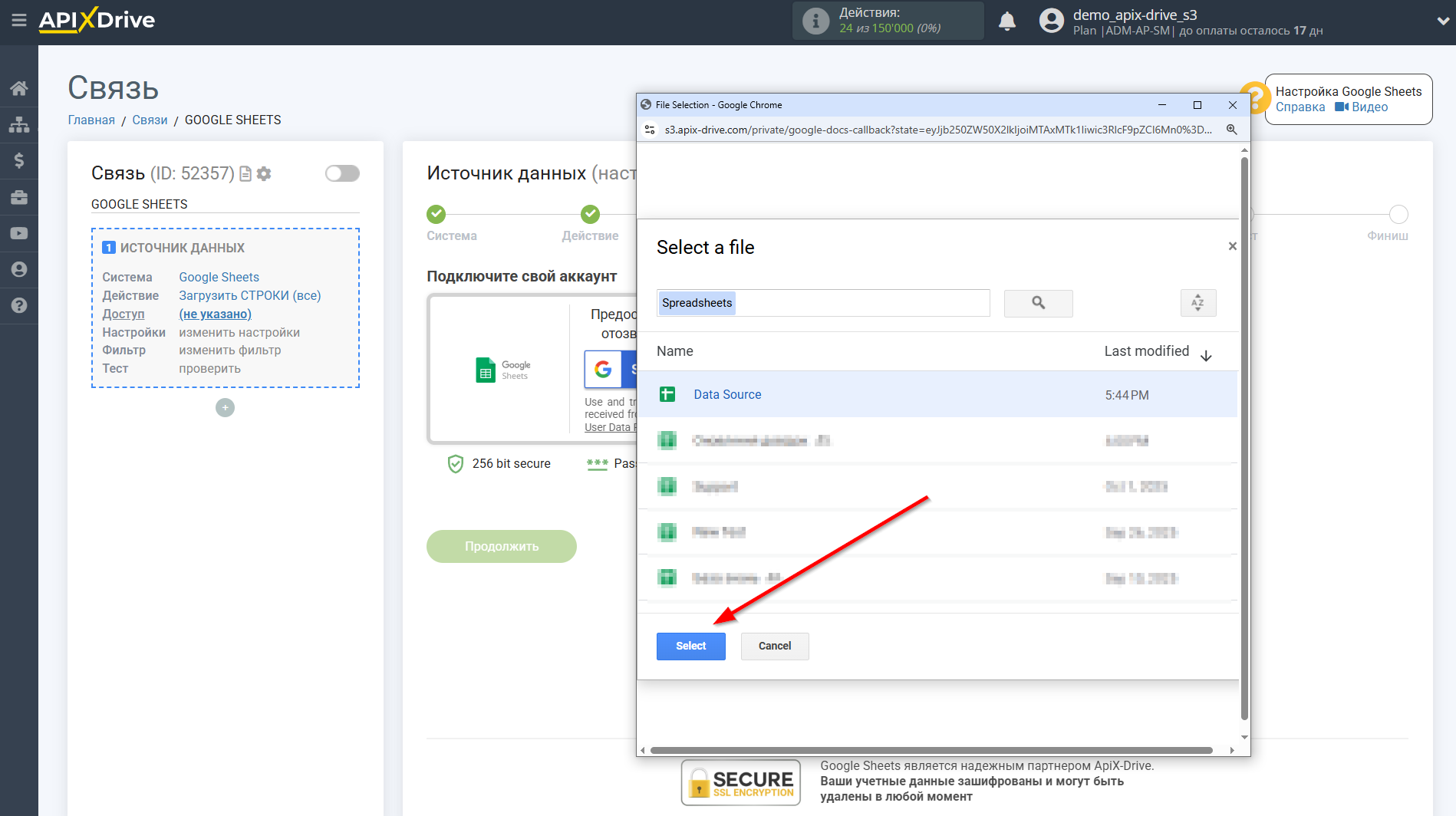Click the search magnifier button in file picker

pyautogui.click(x=1037, y=303)
